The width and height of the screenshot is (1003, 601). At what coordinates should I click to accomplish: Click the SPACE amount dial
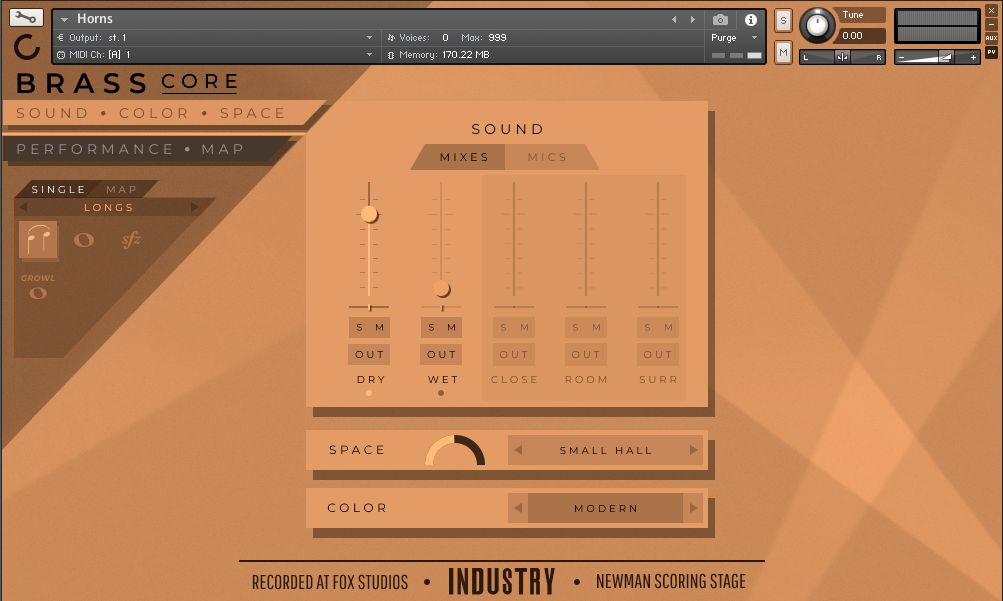[455, 451]
